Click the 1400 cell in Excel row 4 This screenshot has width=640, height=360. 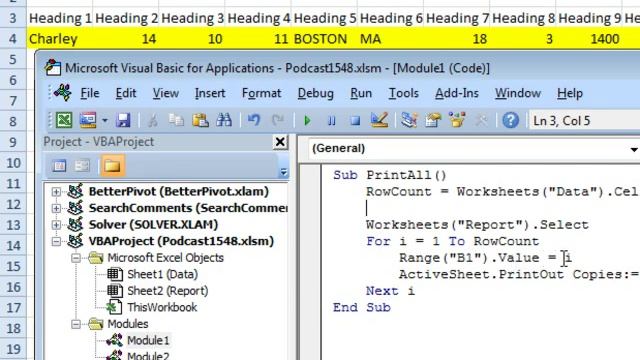click(589, 39)
